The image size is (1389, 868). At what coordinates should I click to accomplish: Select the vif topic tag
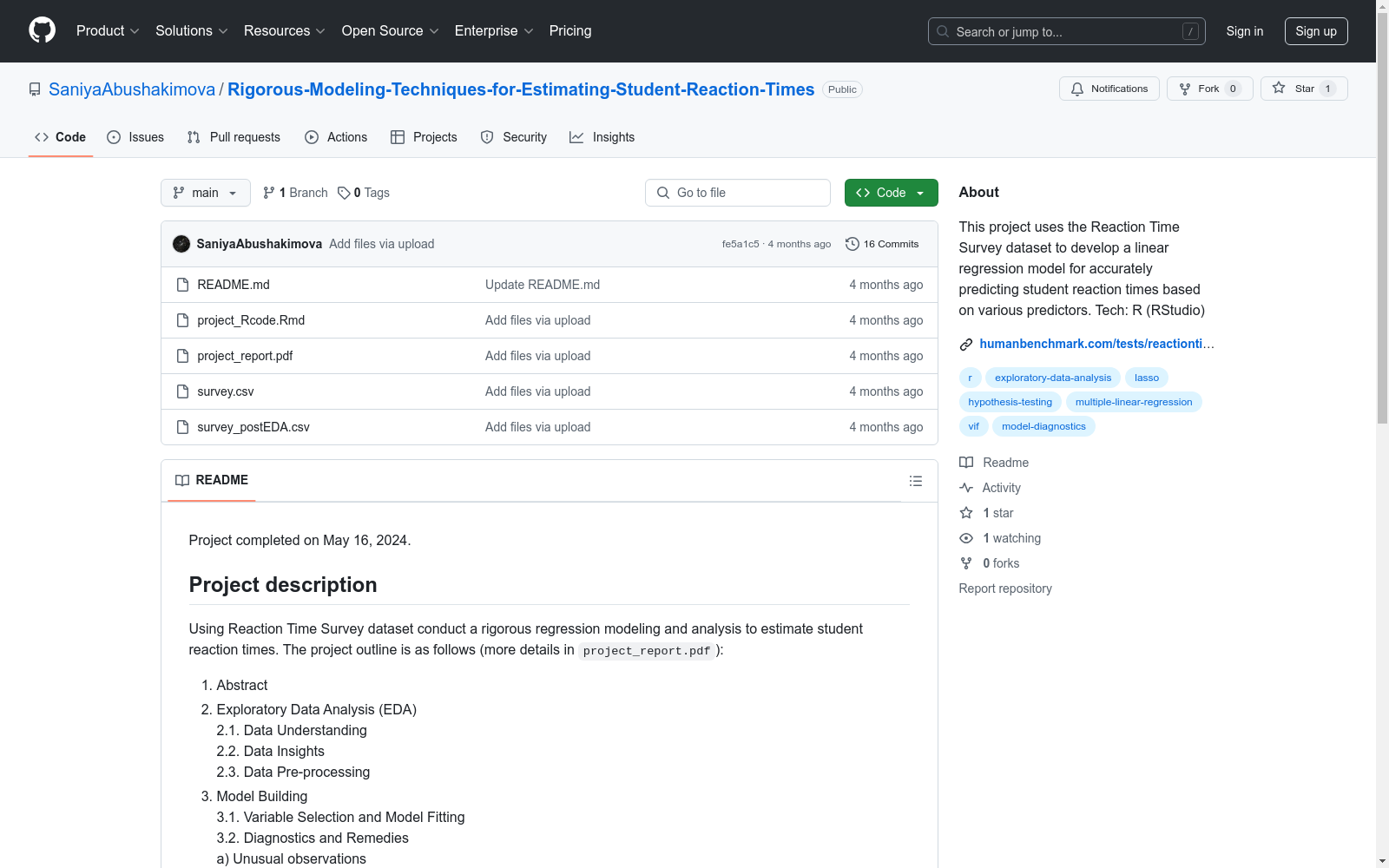[x=974, y=426]
